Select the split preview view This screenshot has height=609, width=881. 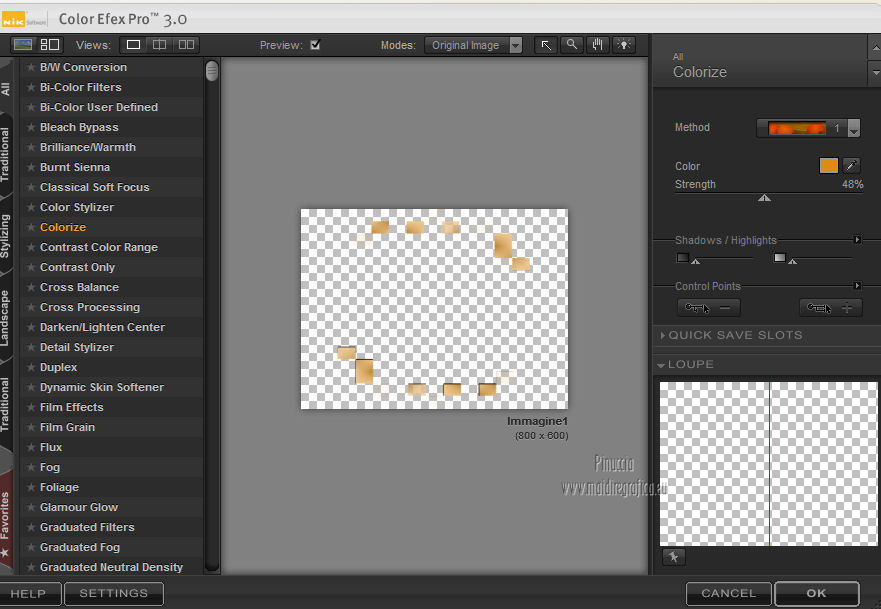[160, 44]
